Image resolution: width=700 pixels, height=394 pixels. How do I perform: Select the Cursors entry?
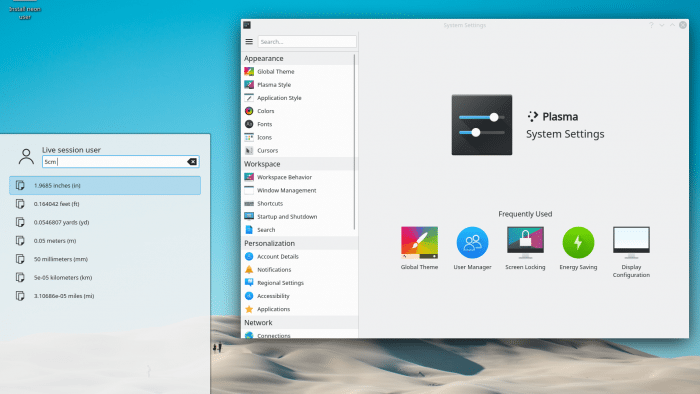299,150
